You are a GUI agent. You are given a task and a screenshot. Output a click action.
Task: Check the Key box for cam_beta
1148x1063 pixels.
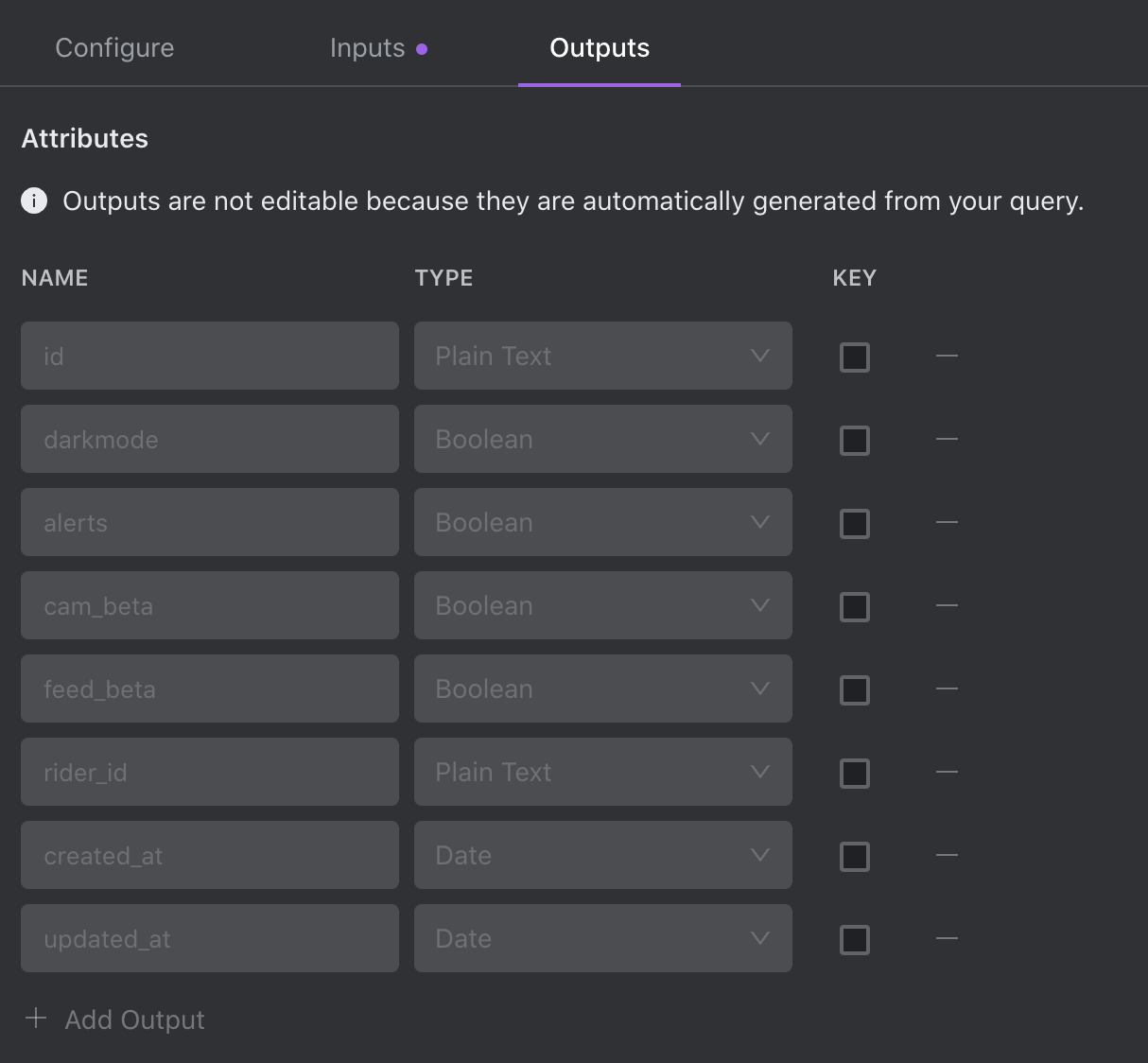pos(855,606)
